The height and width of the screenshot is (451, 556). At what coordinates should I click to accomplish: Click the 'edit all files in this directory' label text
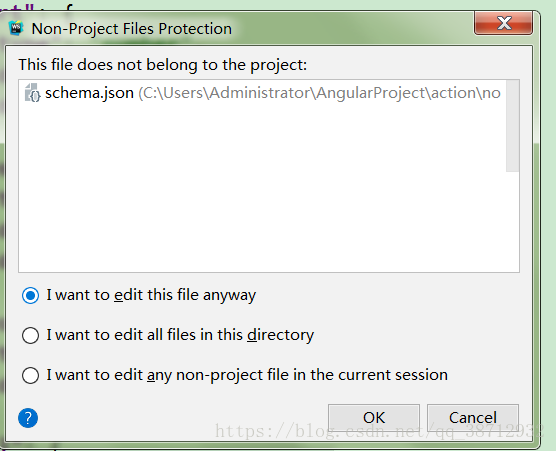click(x=180, y=335)
